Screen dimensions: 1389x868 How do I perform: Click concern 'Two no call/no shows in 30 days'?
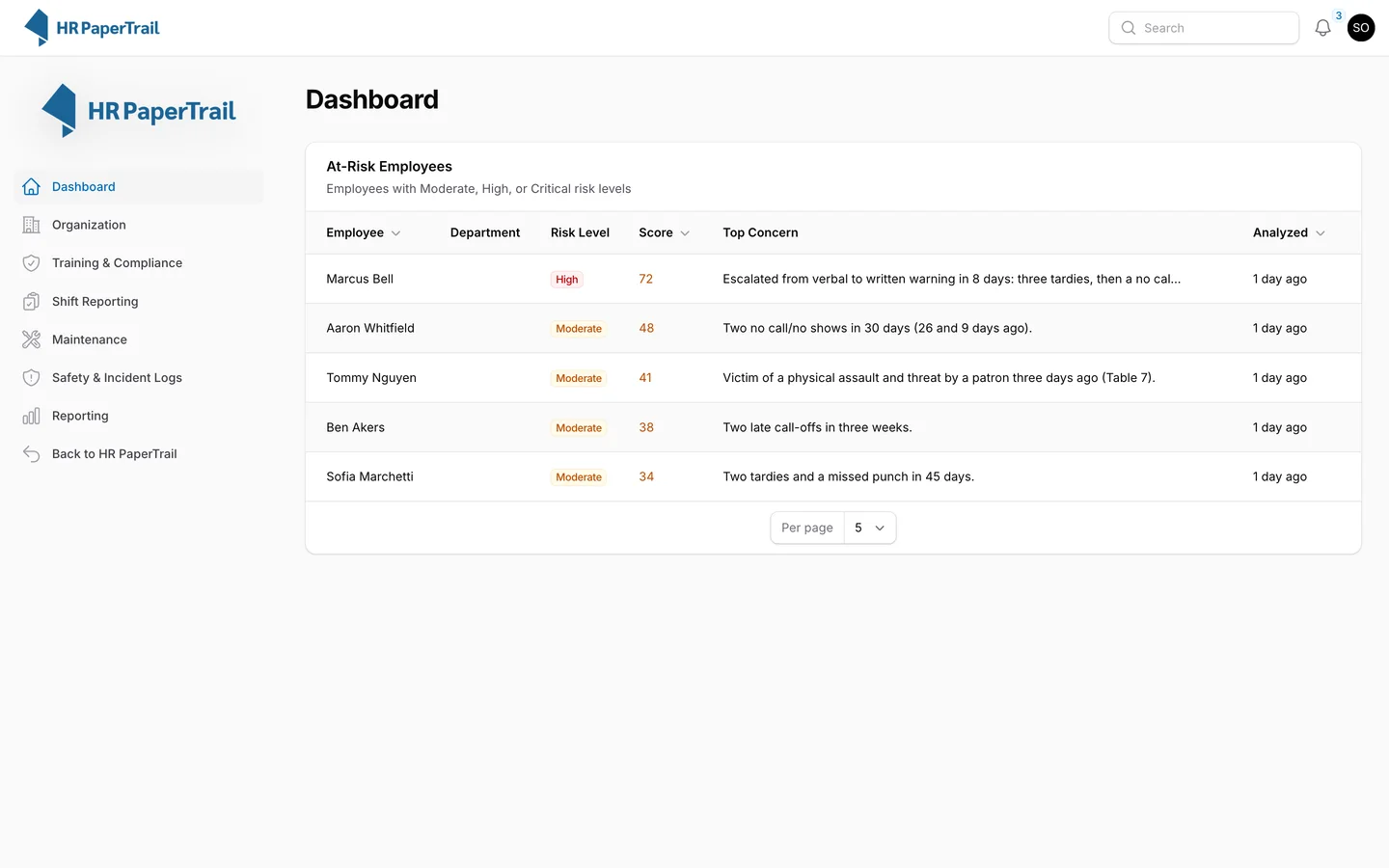point(877,328)
